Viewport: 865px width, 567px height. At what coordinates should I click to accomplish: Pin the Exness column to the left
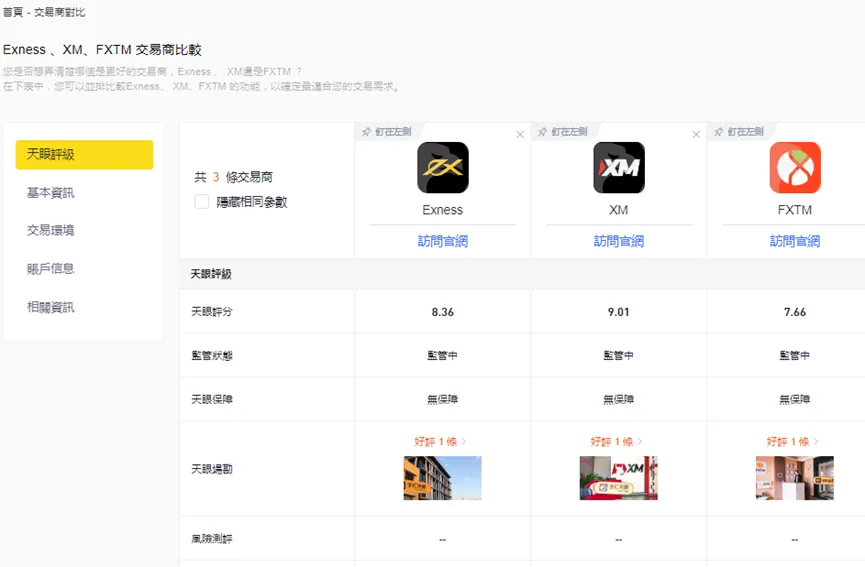point(387,132)
